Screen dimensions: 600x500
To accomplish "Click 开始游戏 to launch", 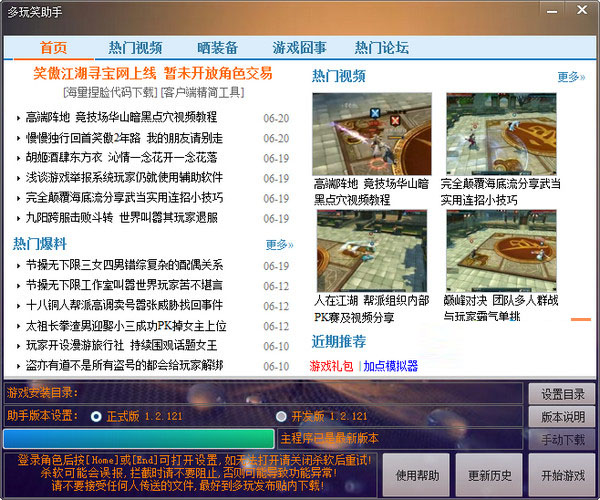I will 562,475.
